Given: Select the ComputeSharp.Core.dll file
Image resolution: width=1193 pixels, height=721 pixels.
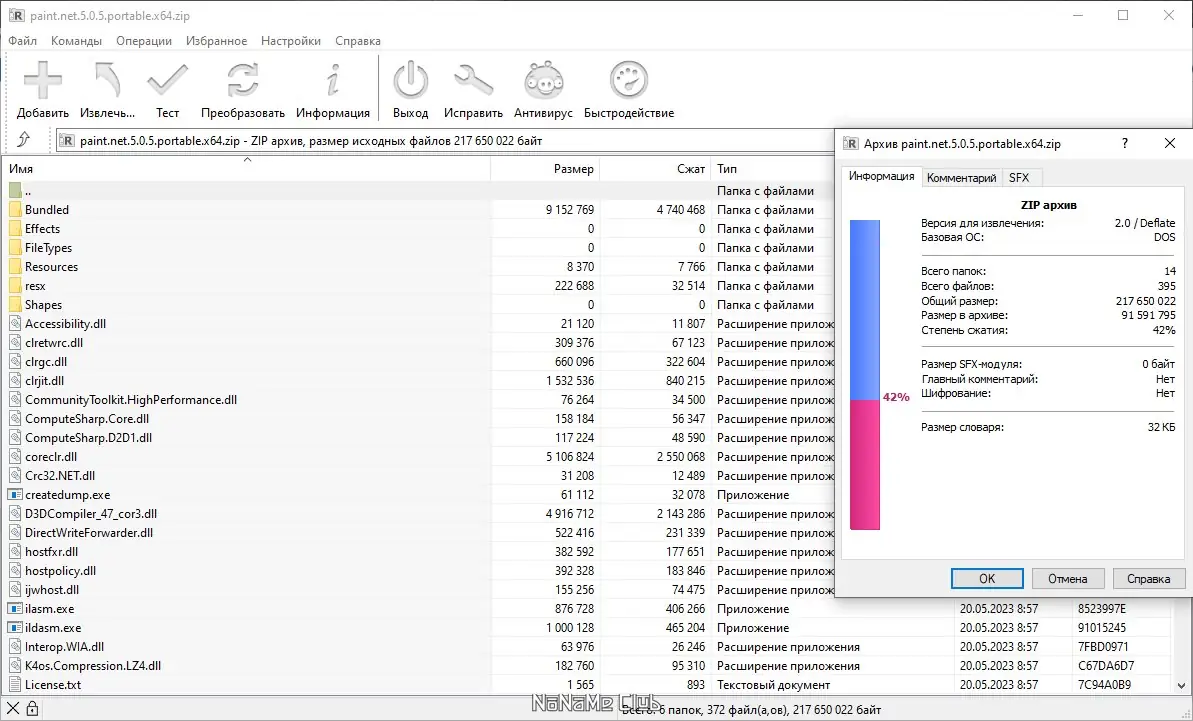Looking at the screenshot, I should coord(87,419).
